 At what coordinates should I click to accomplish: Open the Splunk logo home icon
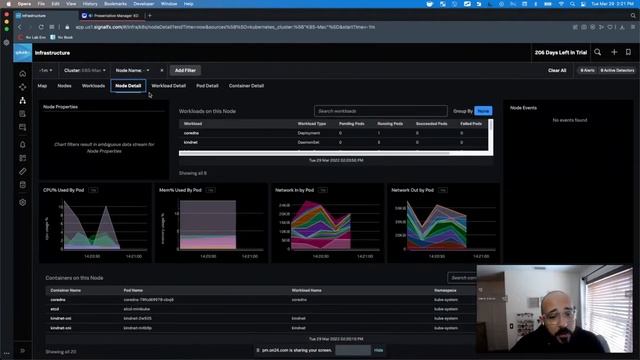click(x=22, y=53)
